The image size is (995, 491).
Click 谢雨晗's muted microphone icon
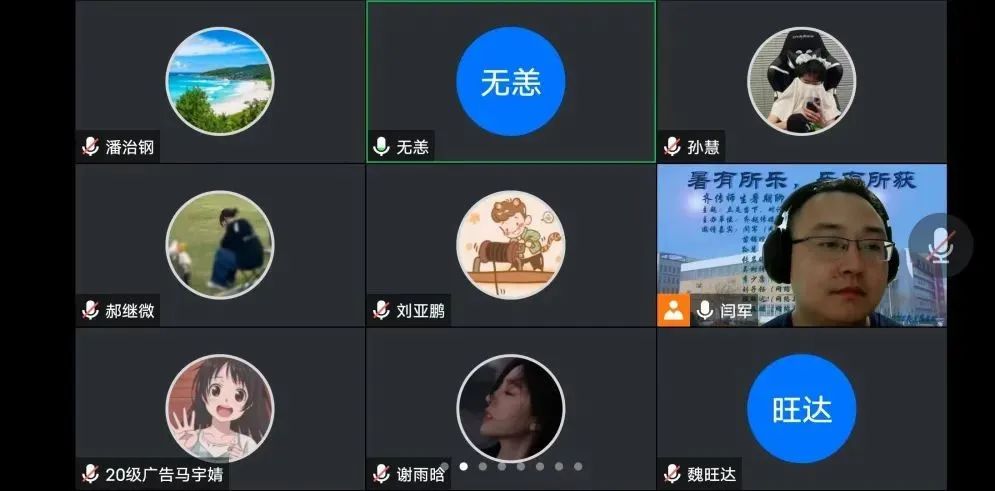tap(381, 474)
